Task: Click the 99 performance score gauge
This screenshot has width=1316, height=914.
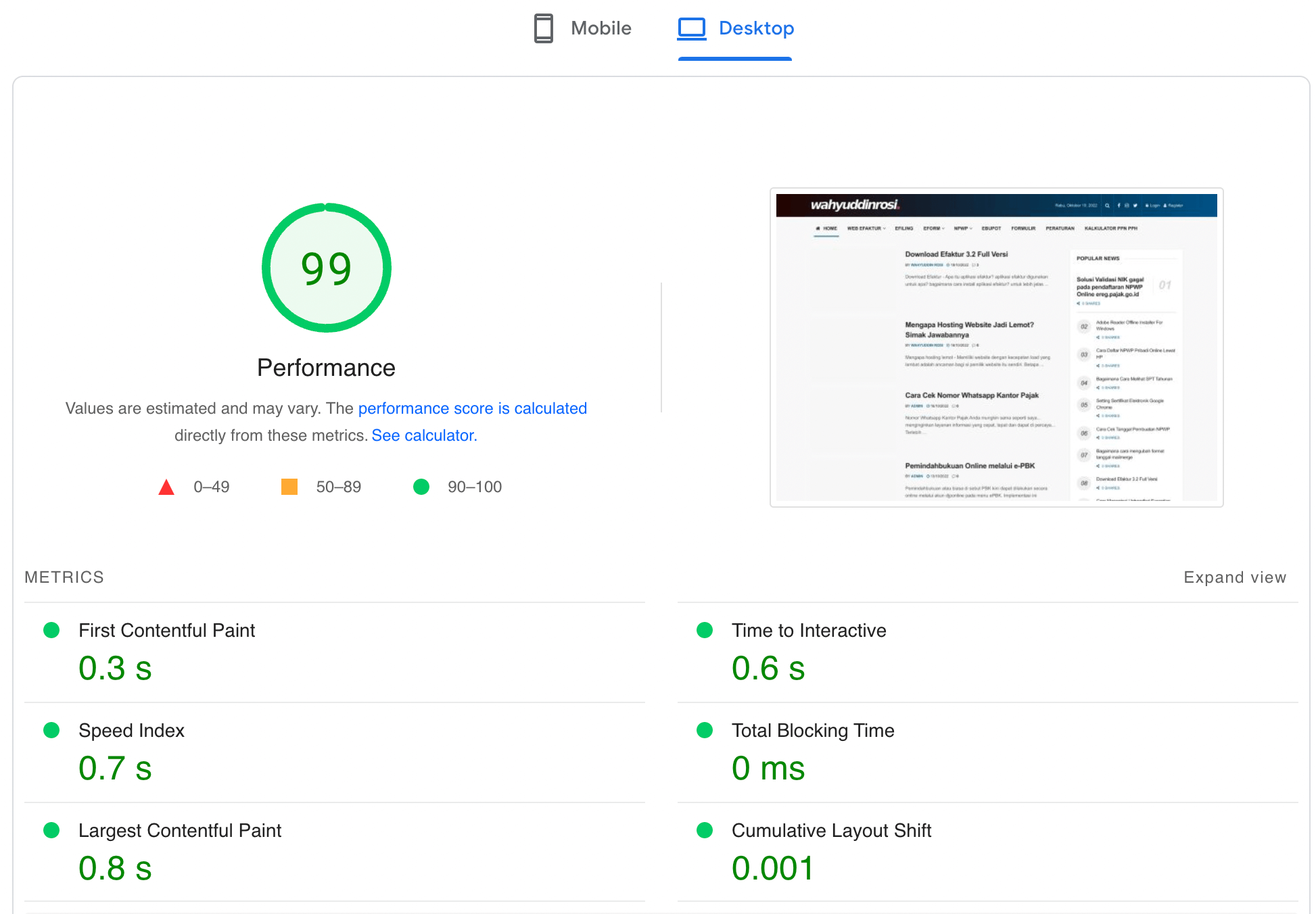Action: (327, 268)
